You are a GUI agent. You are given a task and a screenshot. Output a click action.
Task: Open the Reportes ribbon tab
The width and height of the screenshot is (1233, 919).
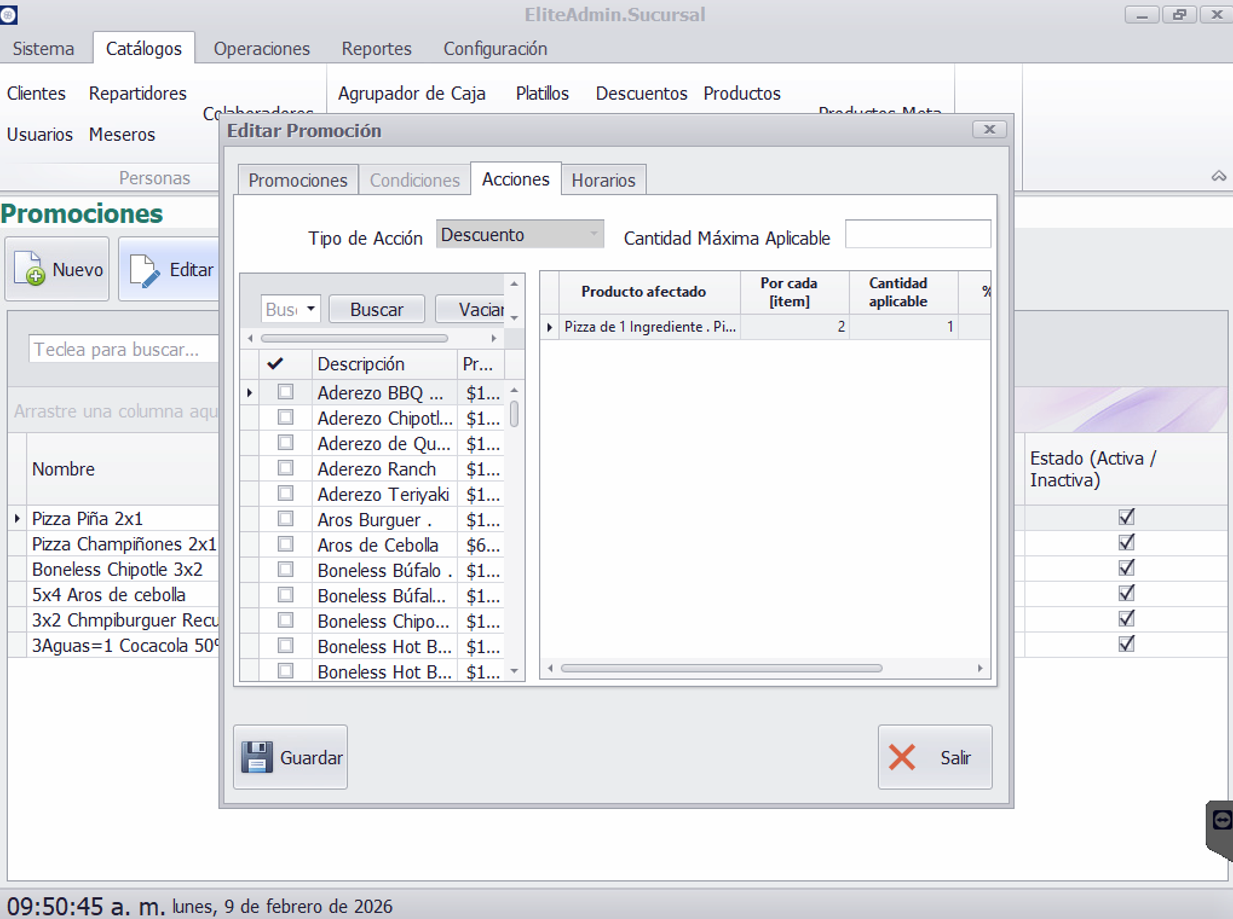376,48
